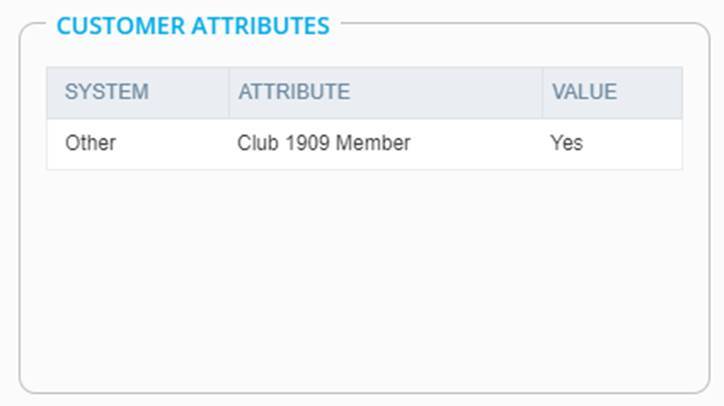Click the number "1909" in the attribute
This screenshot has width=724, height=406.
point(306,143)
